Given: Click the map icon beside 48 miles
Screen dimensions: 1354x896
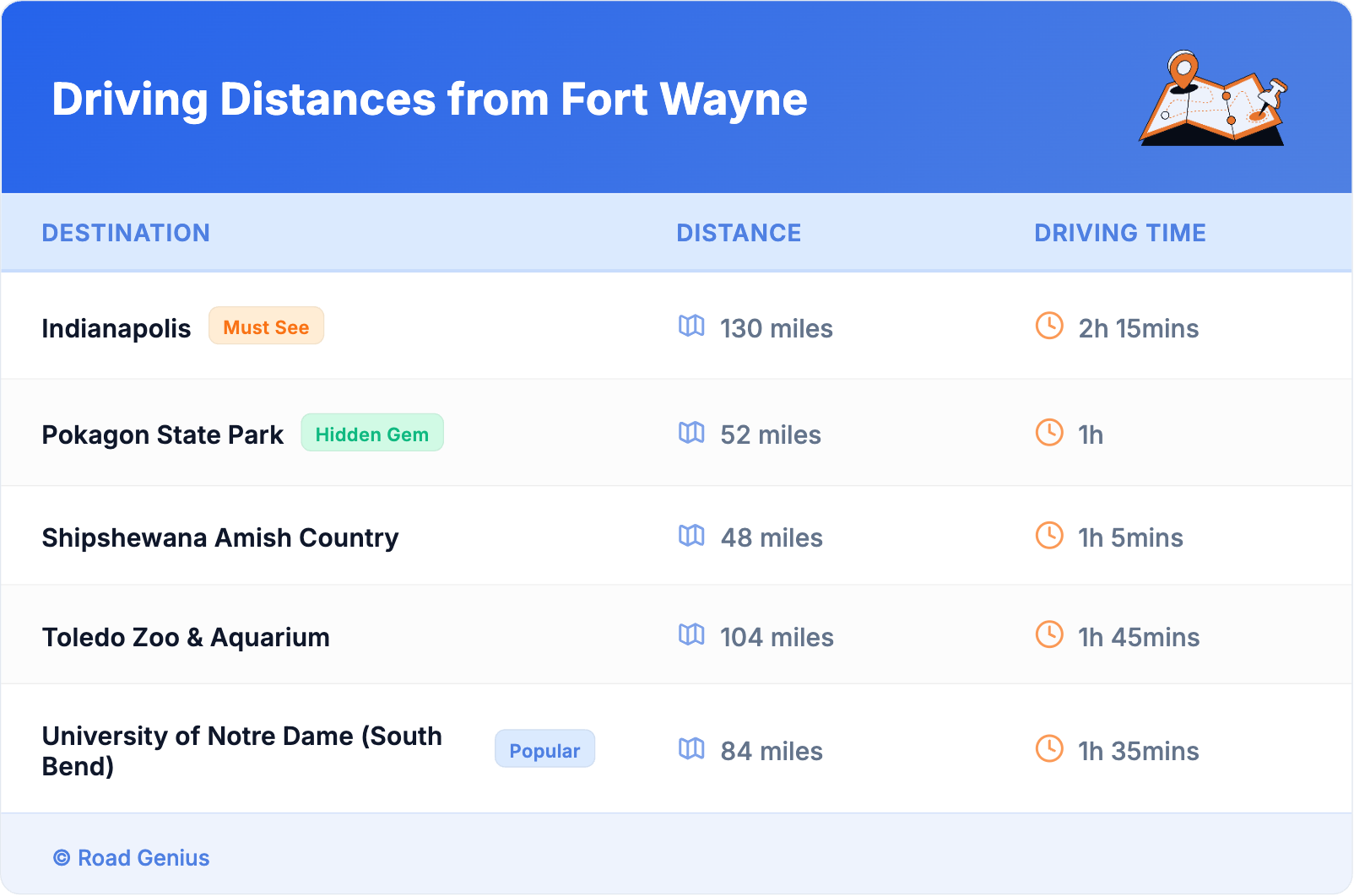Looking at the screenshot, I should [691, 536].
